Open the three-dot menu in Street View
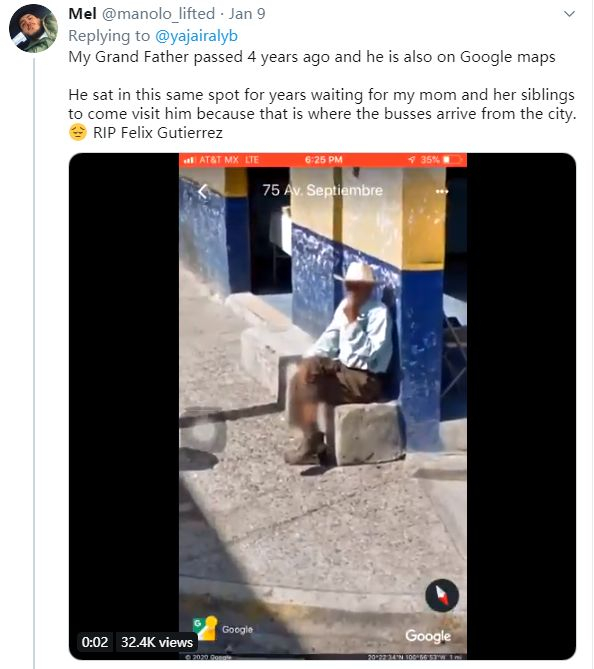Viewport: 594px width, 669px height. click(442, 192)
